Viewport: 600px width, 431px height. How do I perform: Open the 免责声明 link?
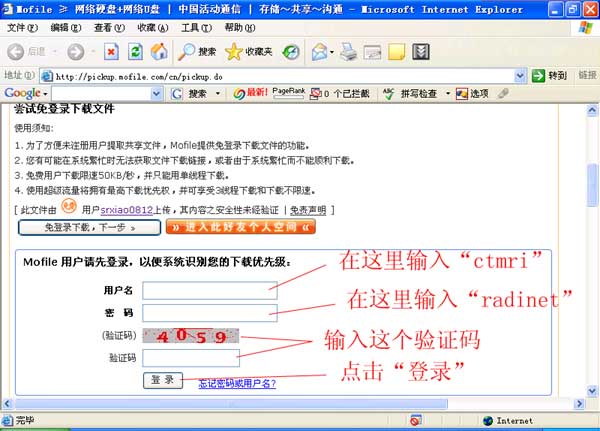point(308,210)
